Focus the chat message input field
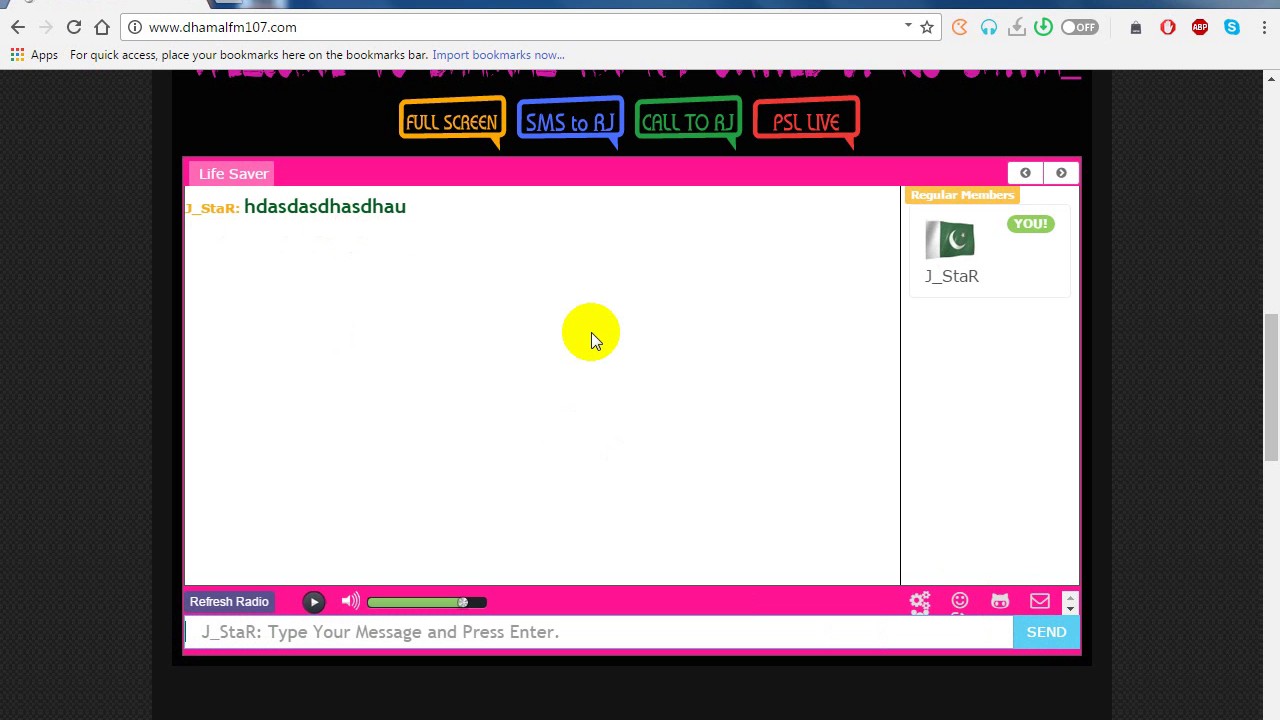 point(598,632)
